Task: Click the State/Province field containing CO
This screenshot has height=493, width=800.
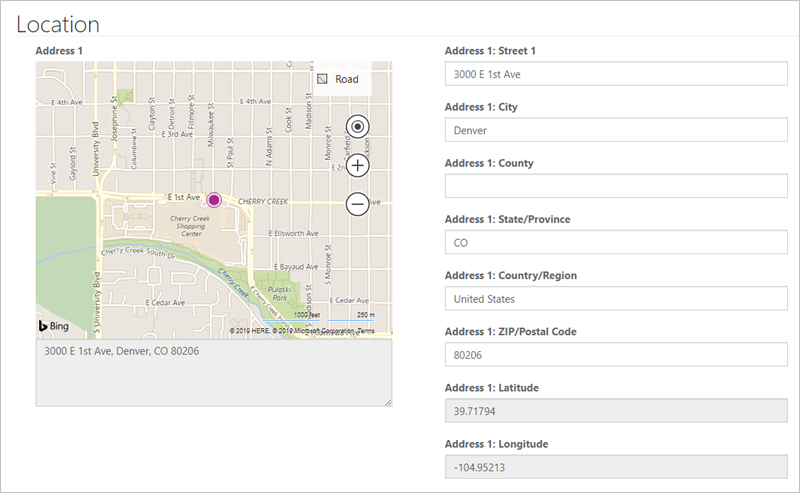Action: click(616, 242)
